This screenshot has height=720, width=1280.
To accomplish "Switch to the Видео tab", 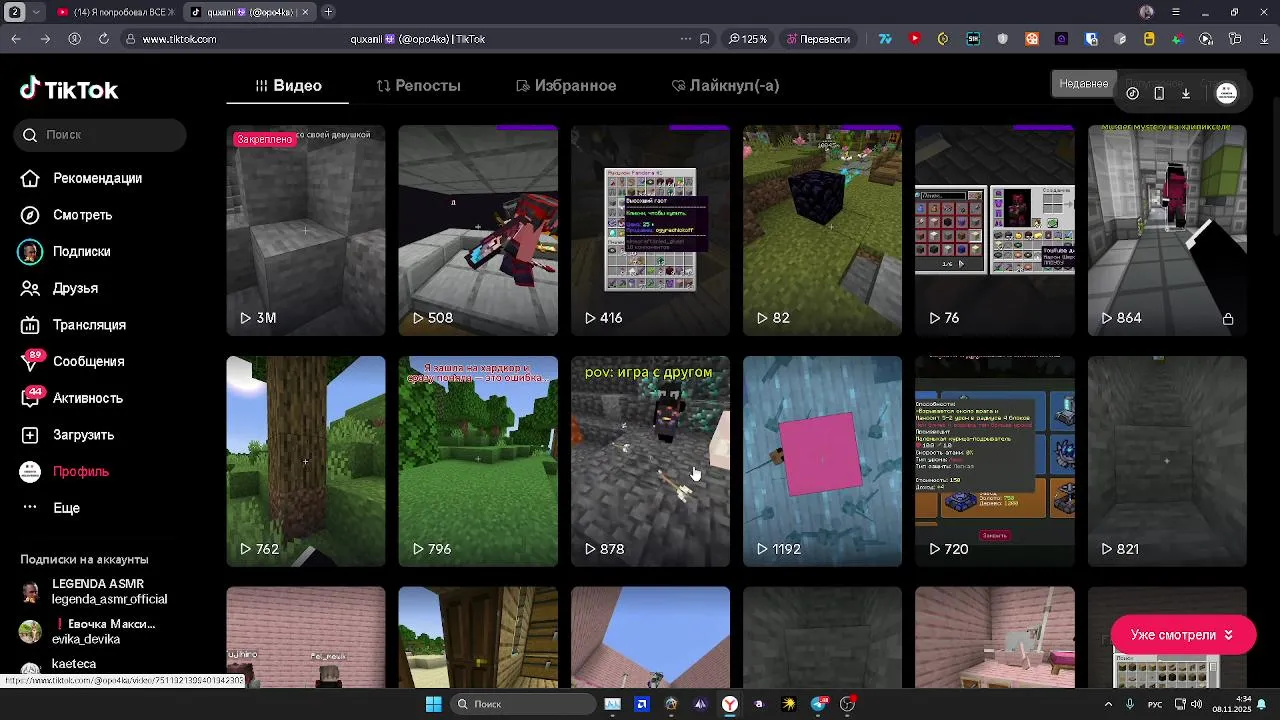I will (288, 86).
